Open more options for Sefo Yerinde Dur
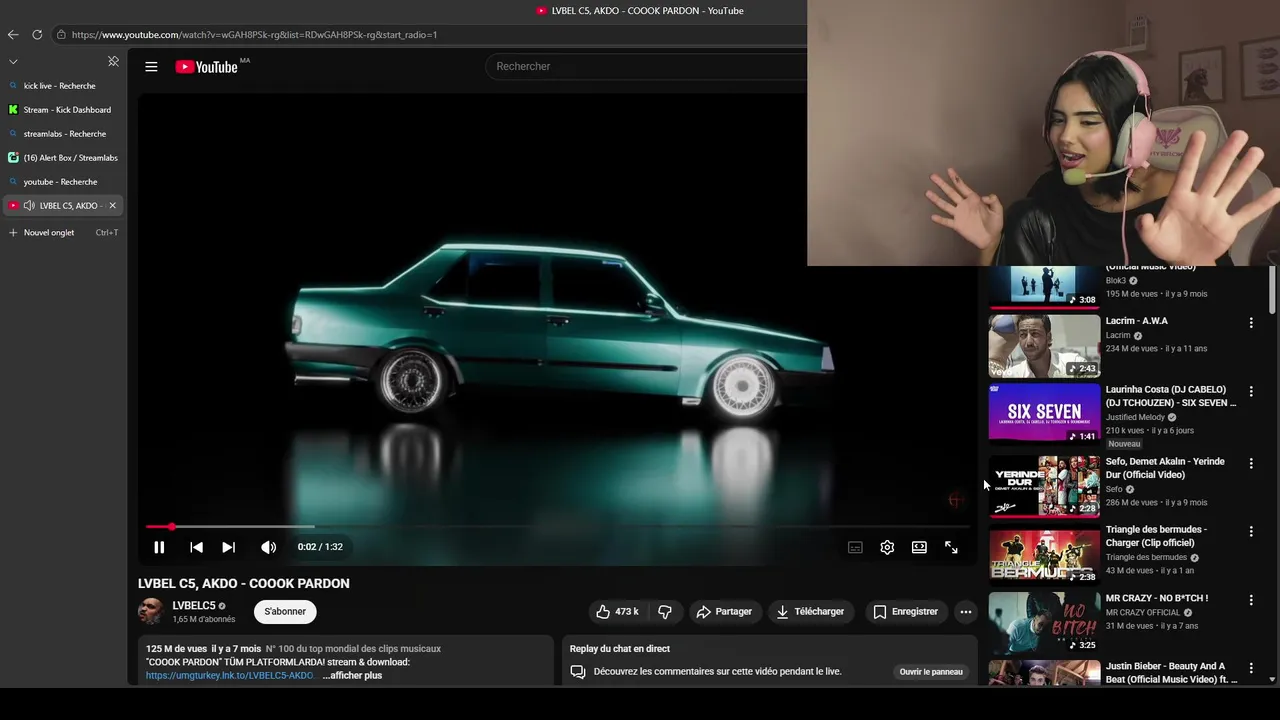 point(1250,464)
